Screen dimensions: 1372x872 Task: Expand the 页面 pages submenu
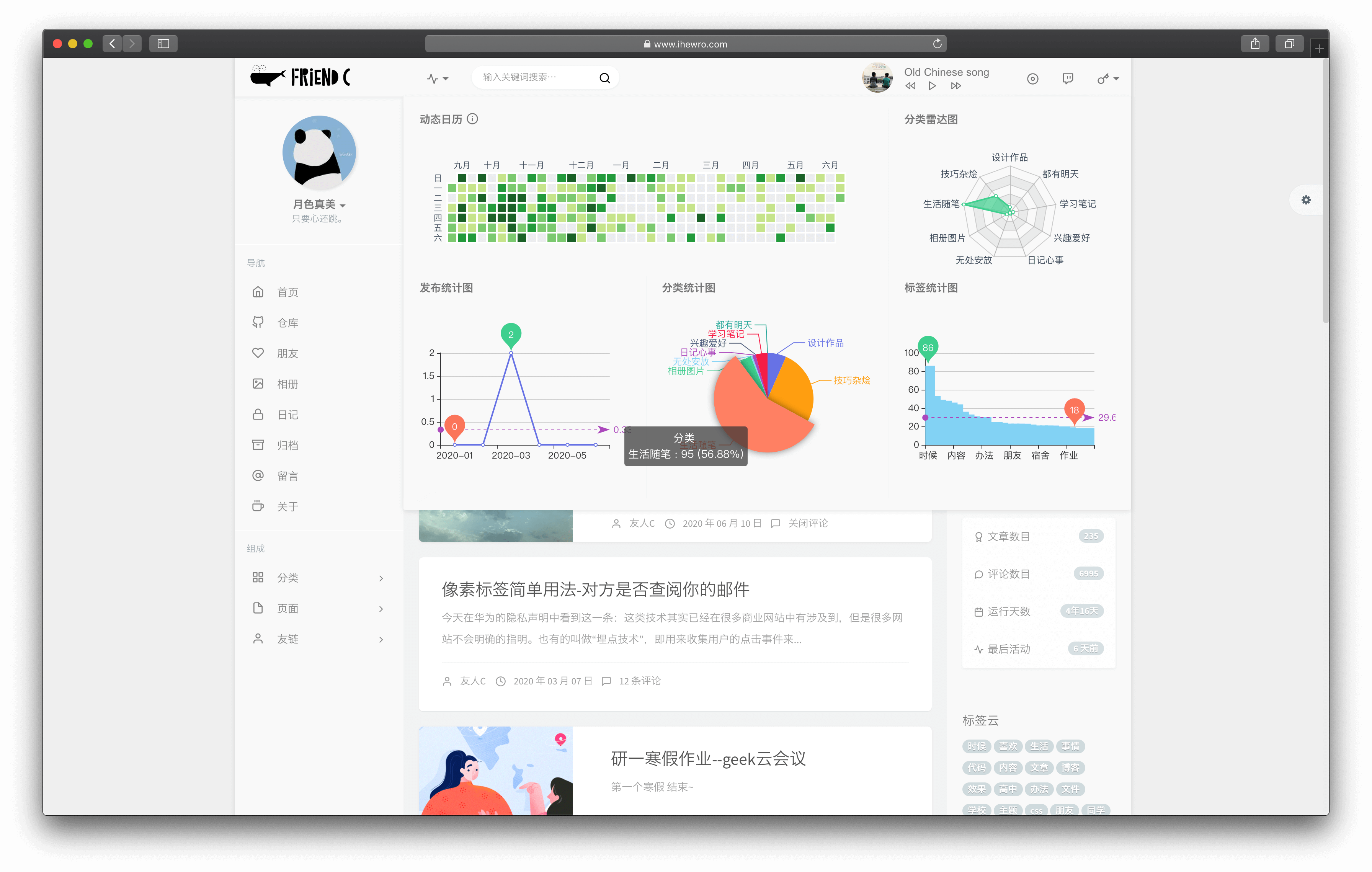click(318, 609)
